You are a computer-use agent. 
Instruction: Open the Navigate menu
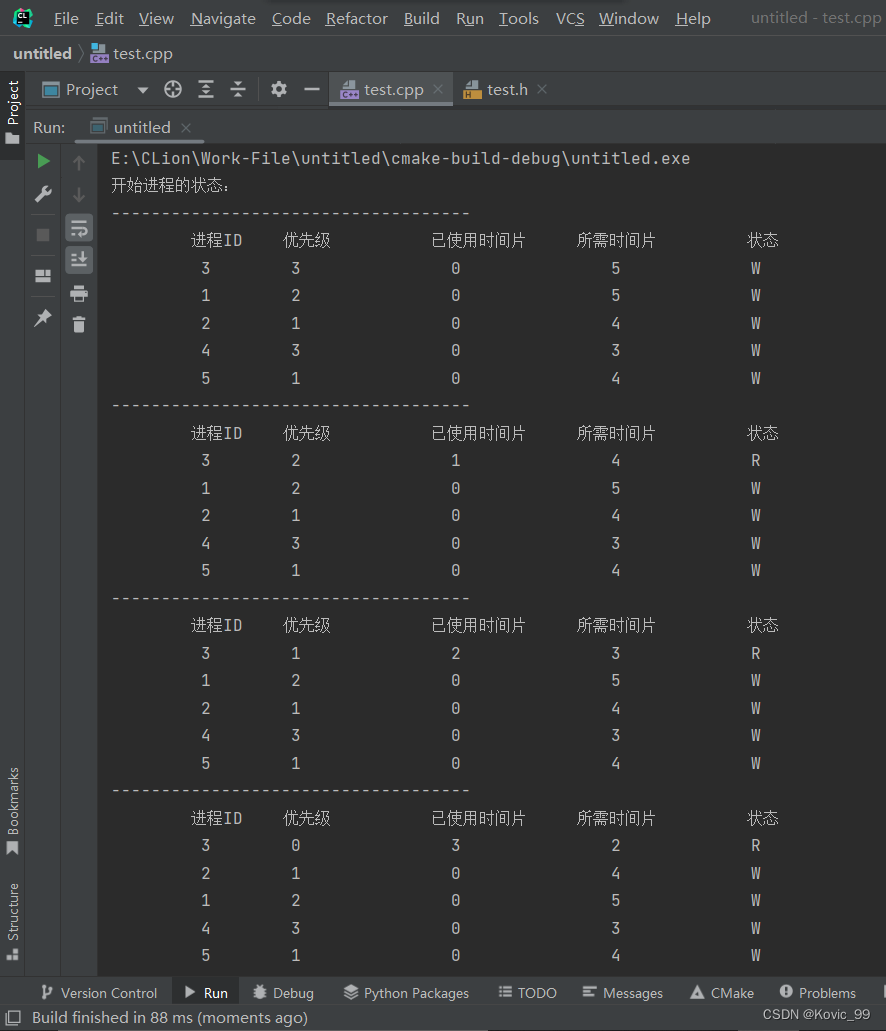coord(223,18)
